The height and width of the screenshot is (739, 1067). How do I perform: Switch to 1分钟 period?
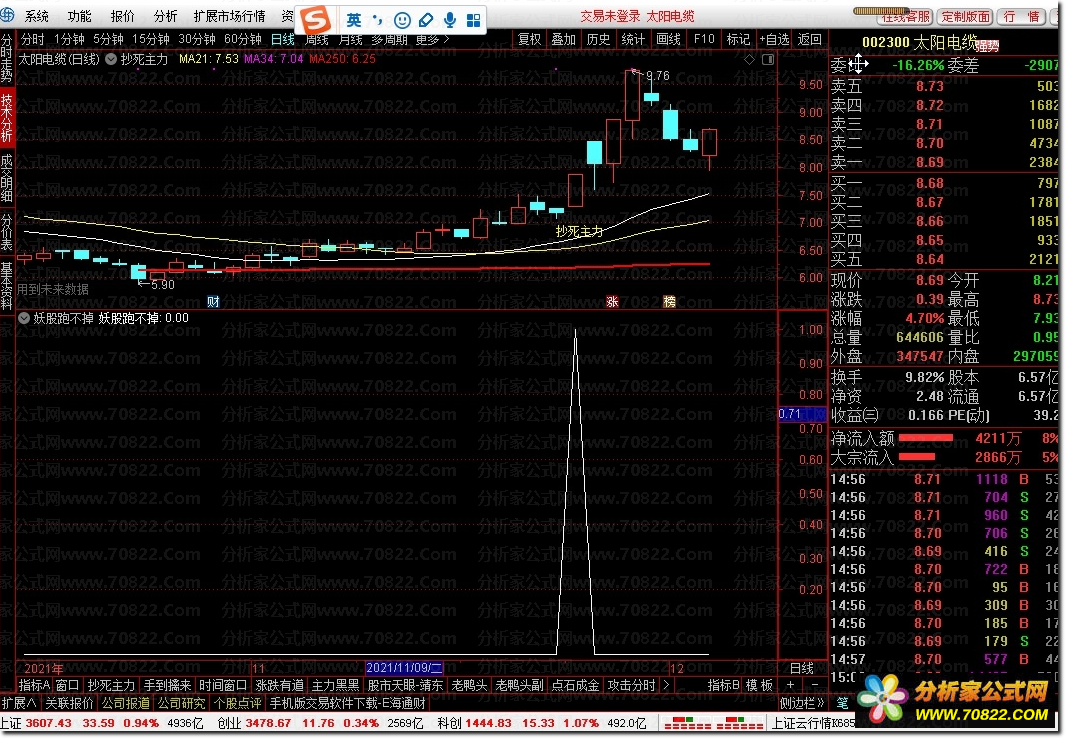click(x=69, y=39)
